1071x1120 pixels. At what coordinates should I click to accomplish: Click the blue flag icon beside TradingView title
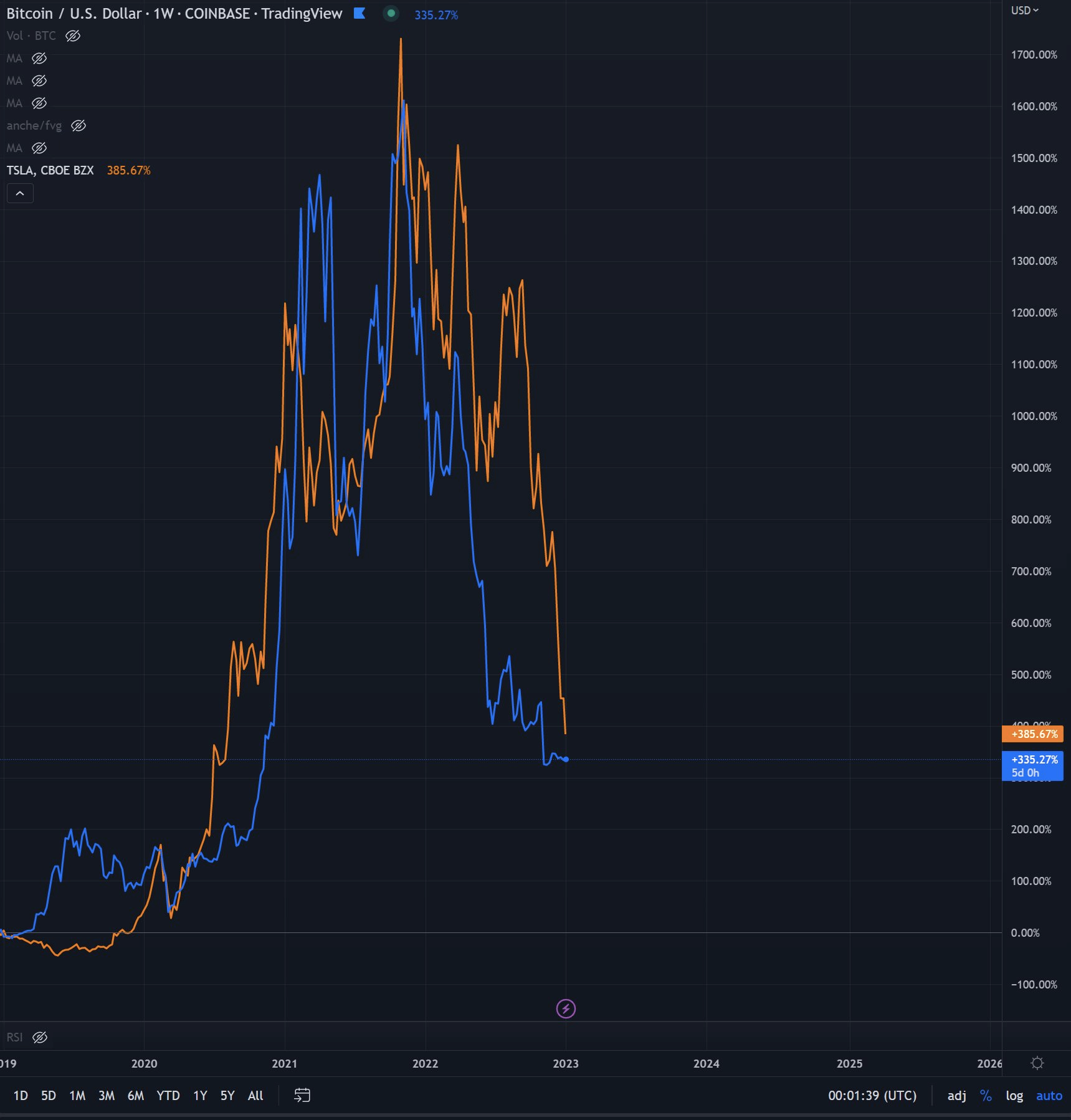tap(359, 13)
